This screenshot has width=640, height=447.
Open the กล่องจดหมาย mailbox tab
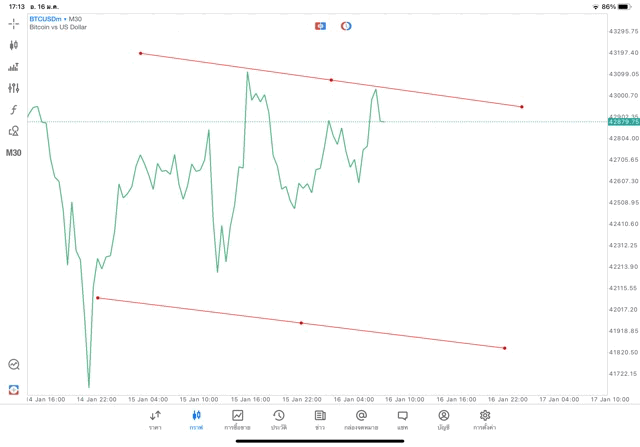pos(361,419)
